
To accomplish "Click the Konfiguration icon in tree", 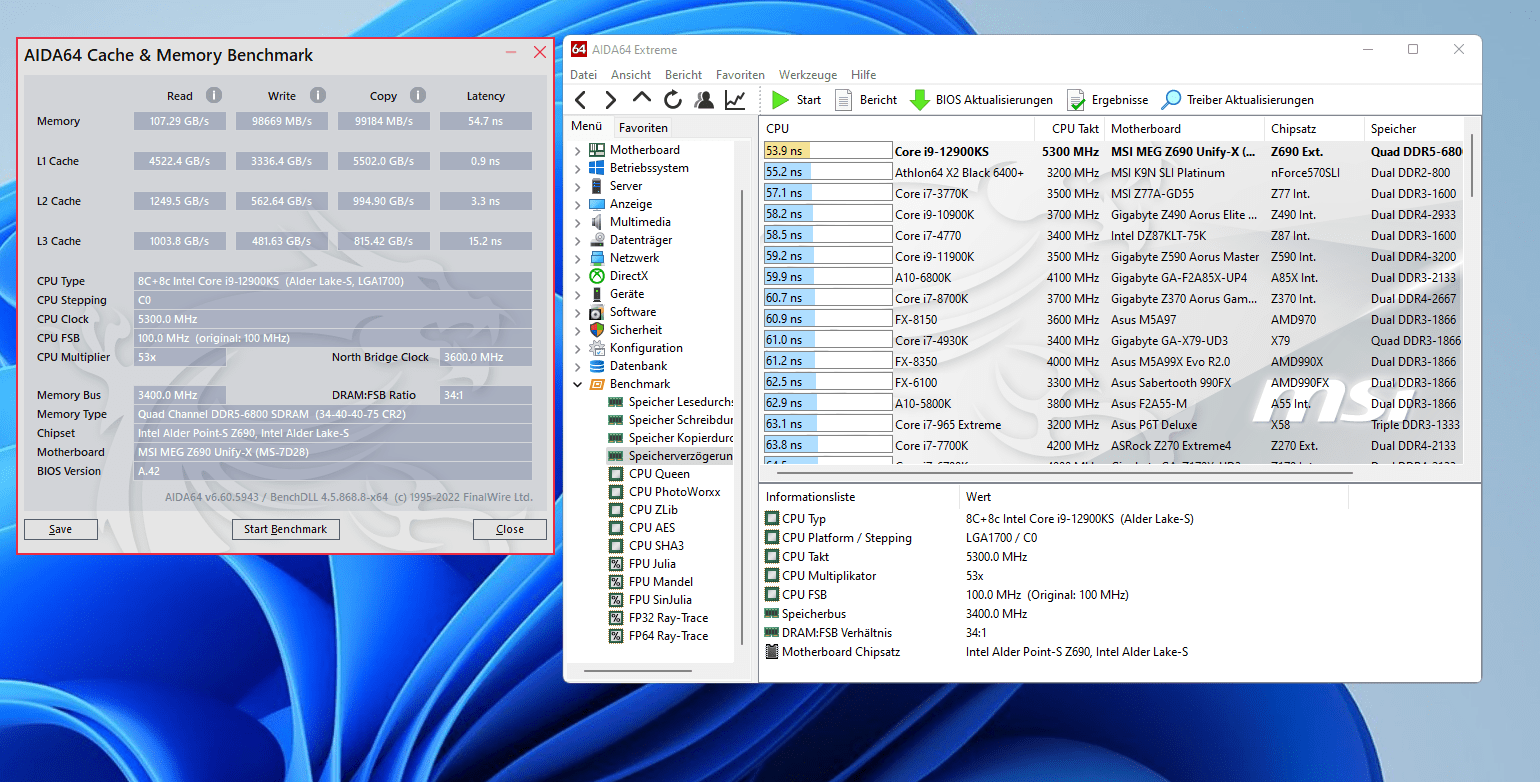I will point(596,348).
